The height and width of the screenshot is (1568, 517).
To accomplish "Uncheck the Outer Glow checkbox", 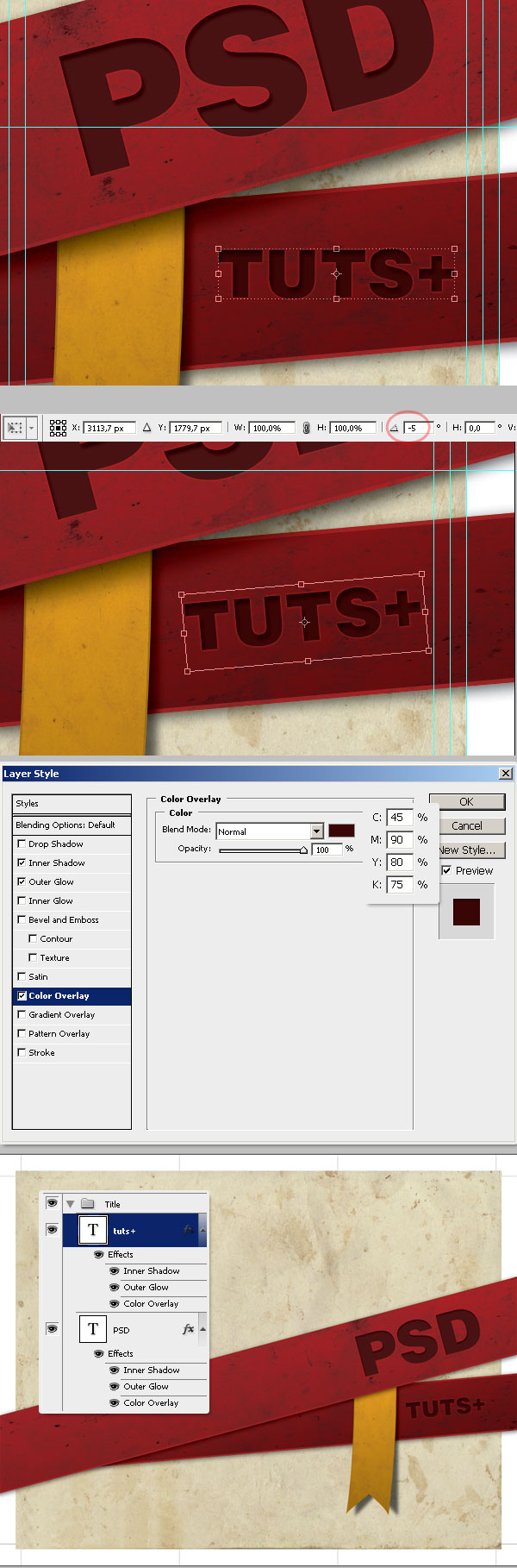I will 22,881.
